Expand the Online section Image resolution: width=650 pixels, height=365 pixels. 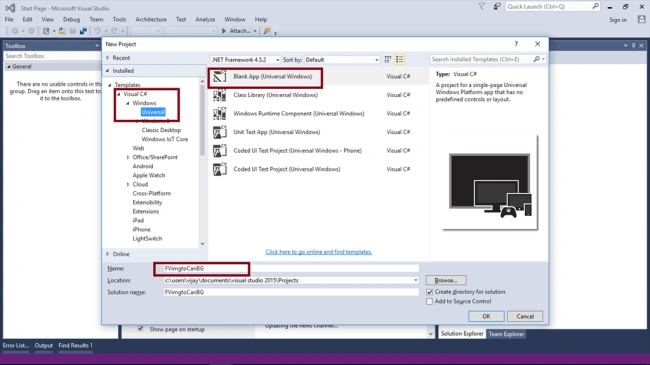click(x=108, y=254)
